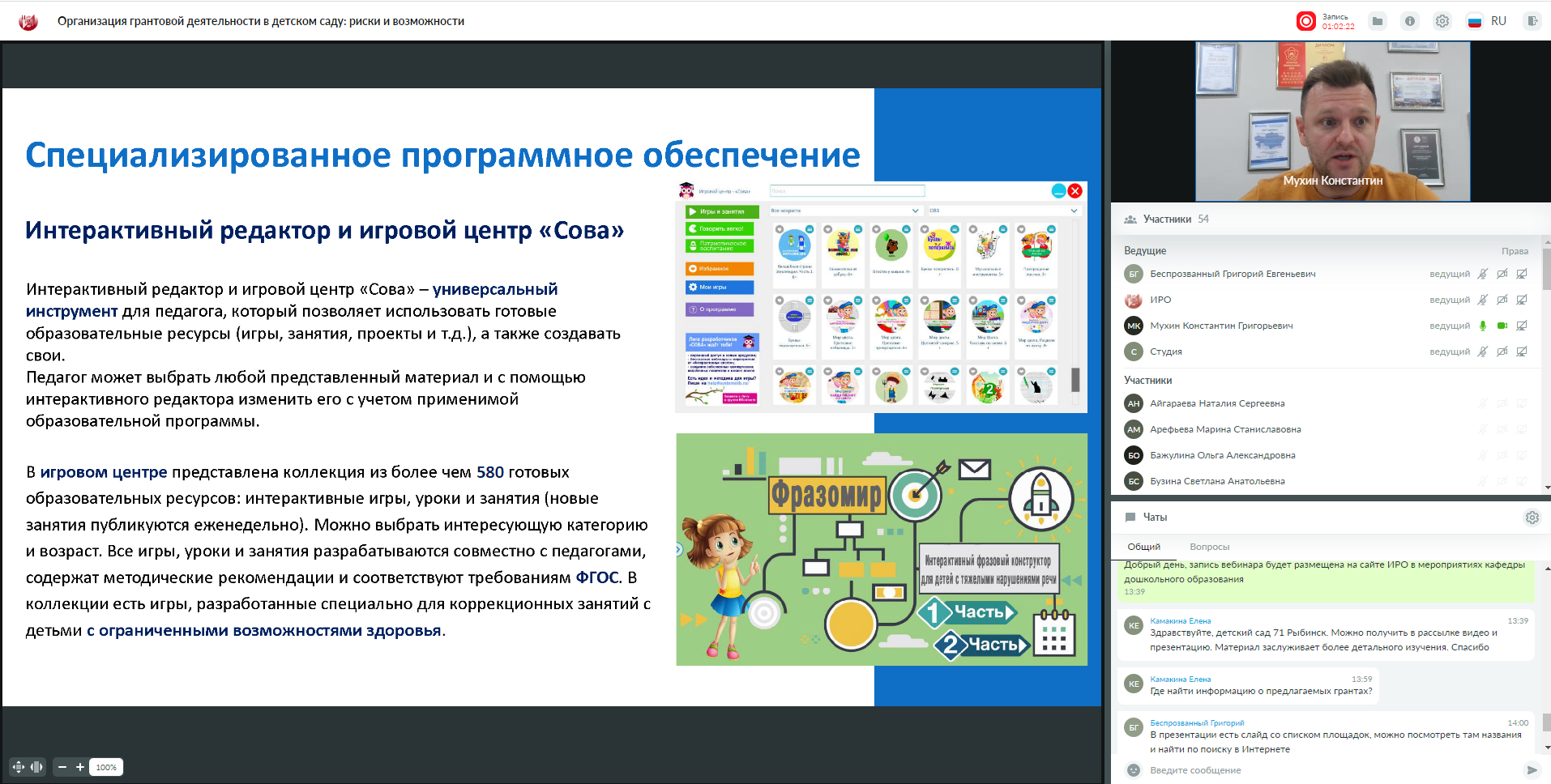Viewport: 1551px width, 784px height.
Task: Toggle screen sharing for Мухин Константин Григорьевич
Action: pyautogui.click(x=1521, y=326)
